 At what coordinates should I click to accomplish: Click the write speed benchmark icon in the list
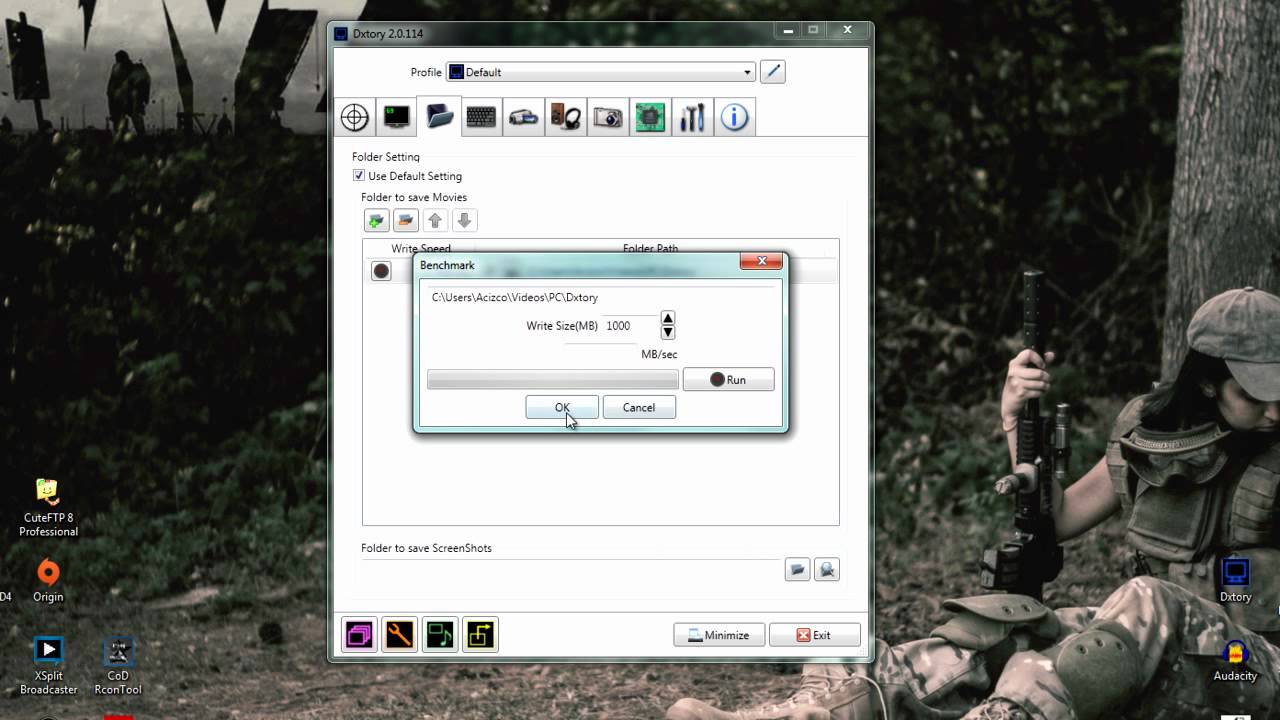click(381, 271)
